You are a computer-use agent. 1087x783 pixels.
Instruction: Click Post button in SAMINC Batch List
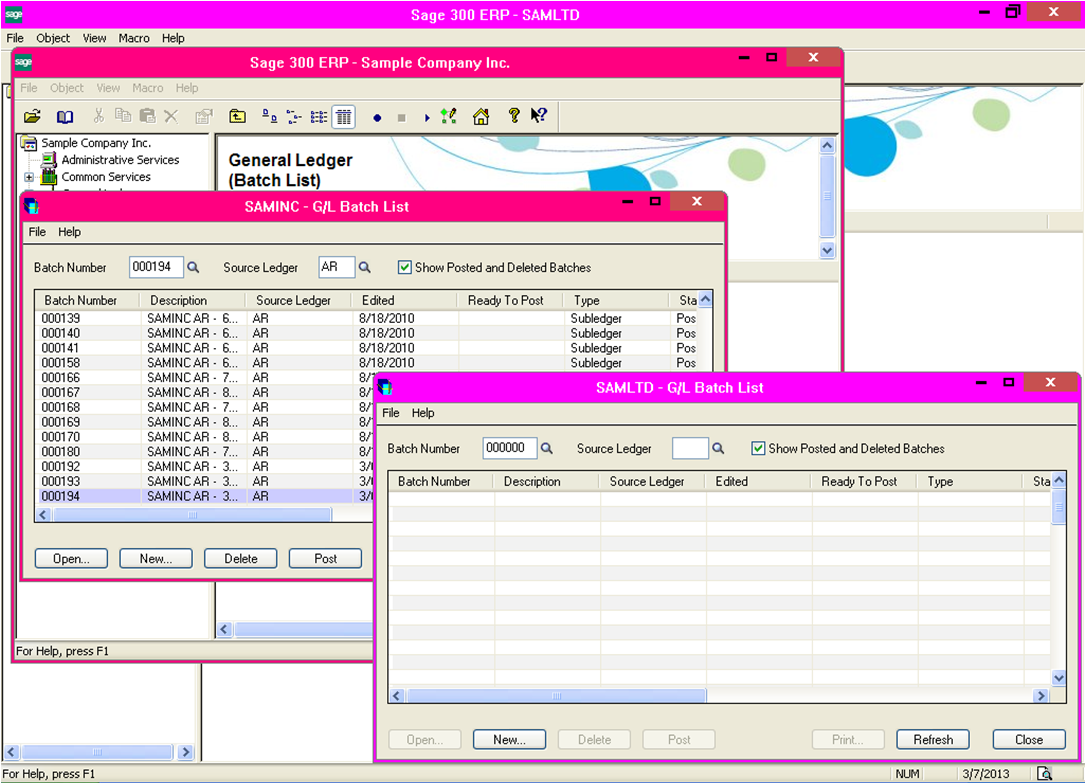tap(325, 558)
